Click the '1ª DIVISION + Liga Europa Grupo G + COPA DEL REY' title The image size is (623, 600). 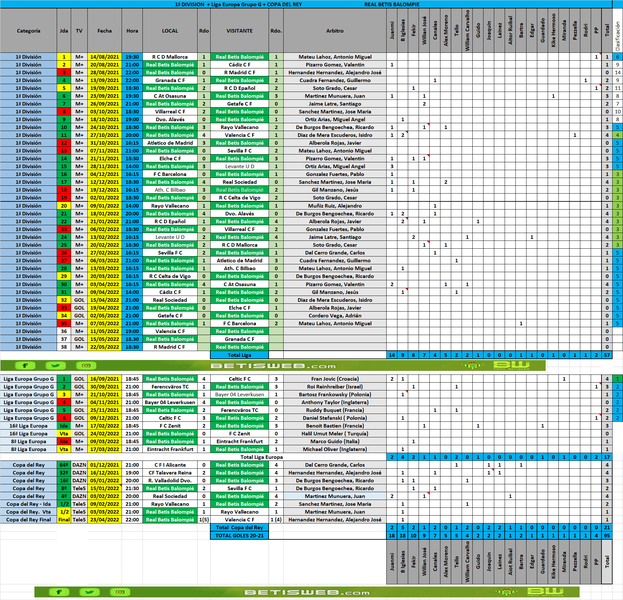(238, 4)
